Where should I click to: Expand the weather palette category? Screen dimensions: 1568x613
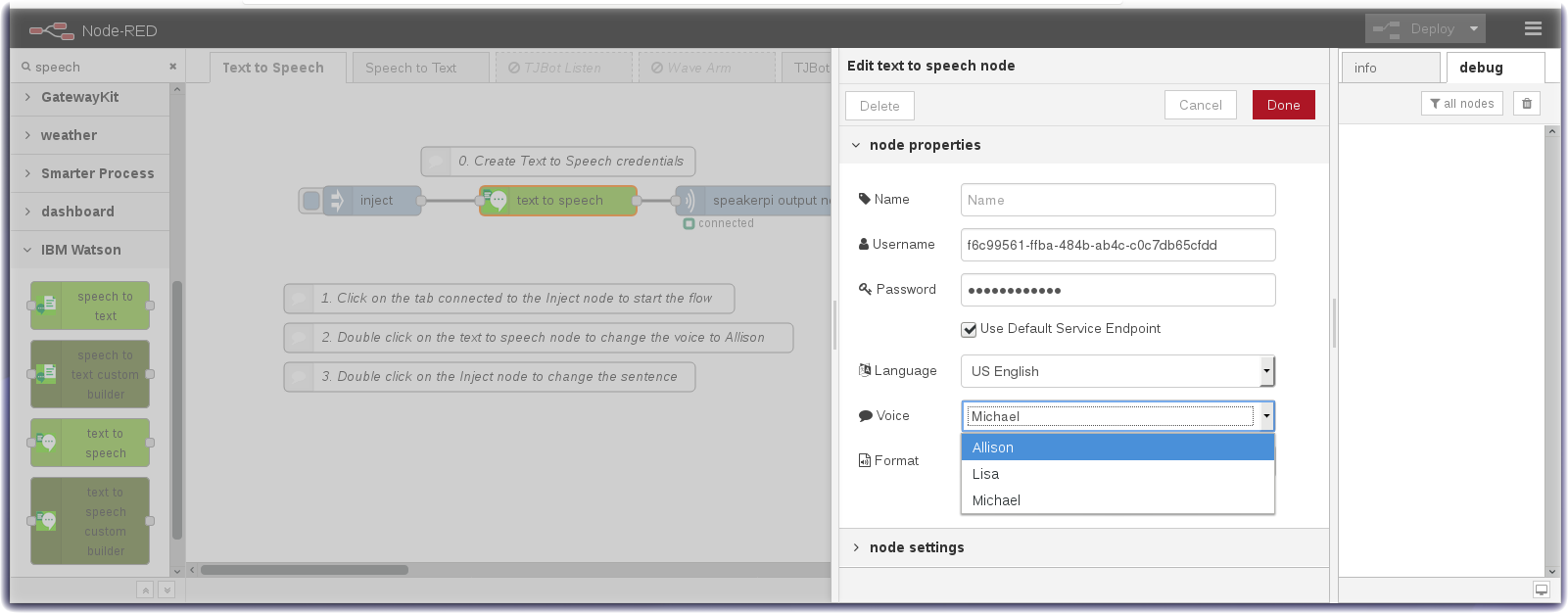point(90,135)
